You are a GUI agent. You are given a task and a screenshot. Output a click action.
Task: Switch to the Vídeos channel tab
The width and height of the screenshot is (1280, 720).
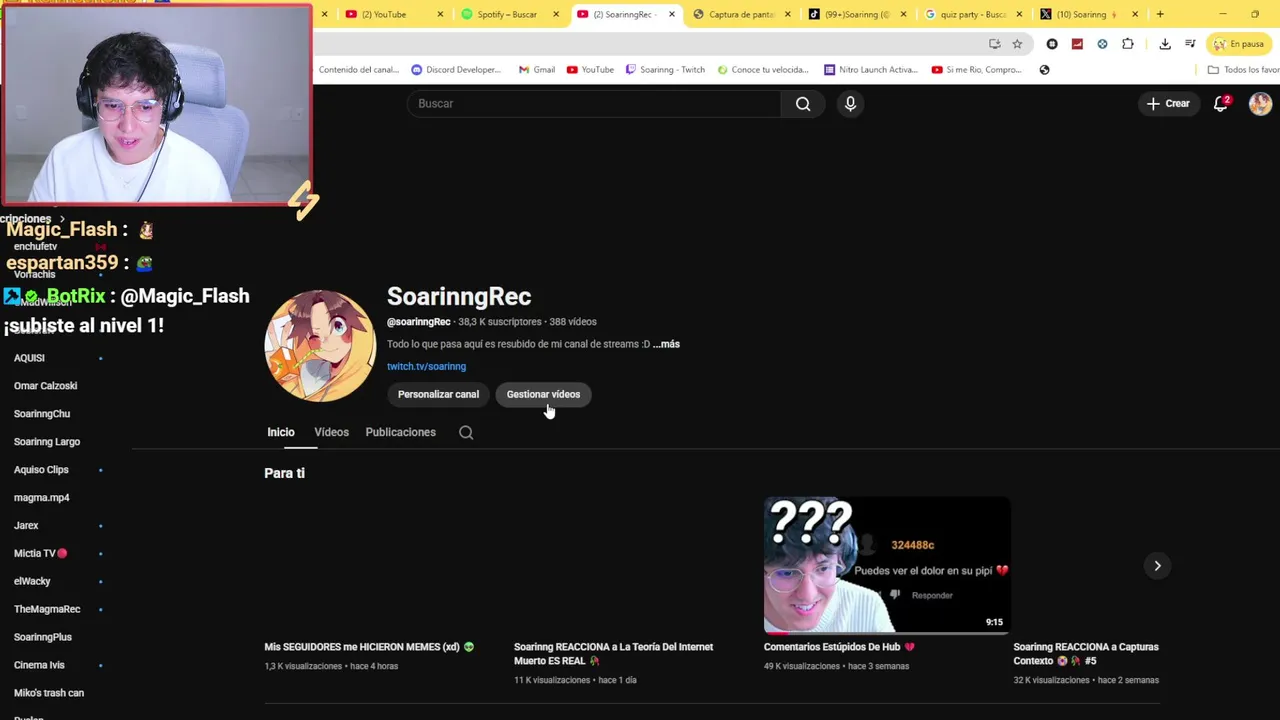tap(331, 432)
